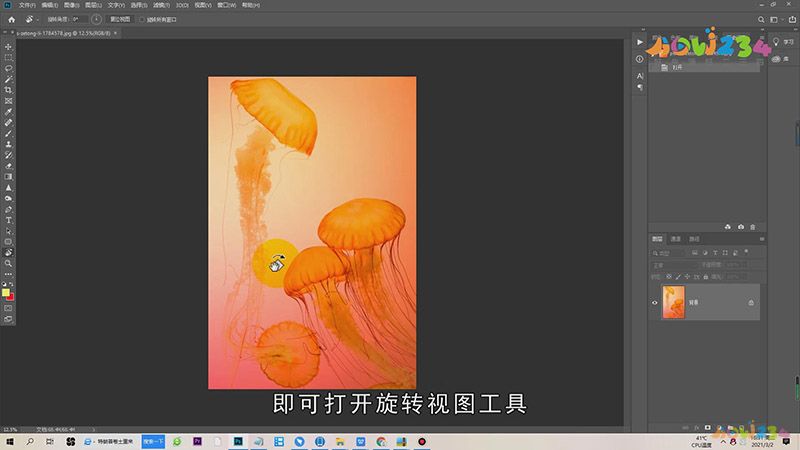Open the Actions panel play icon
800x450 pixels.
click(640, 42)
